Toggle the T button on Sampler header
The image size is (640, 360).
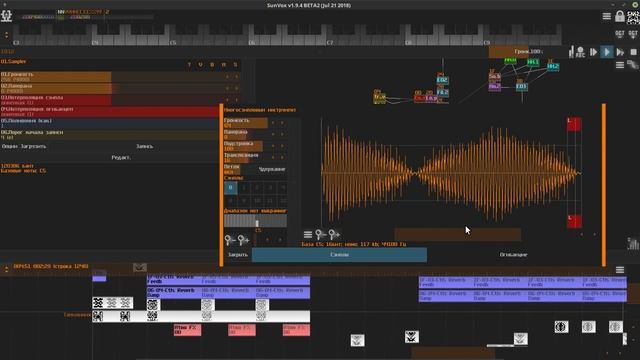point(189,64)
